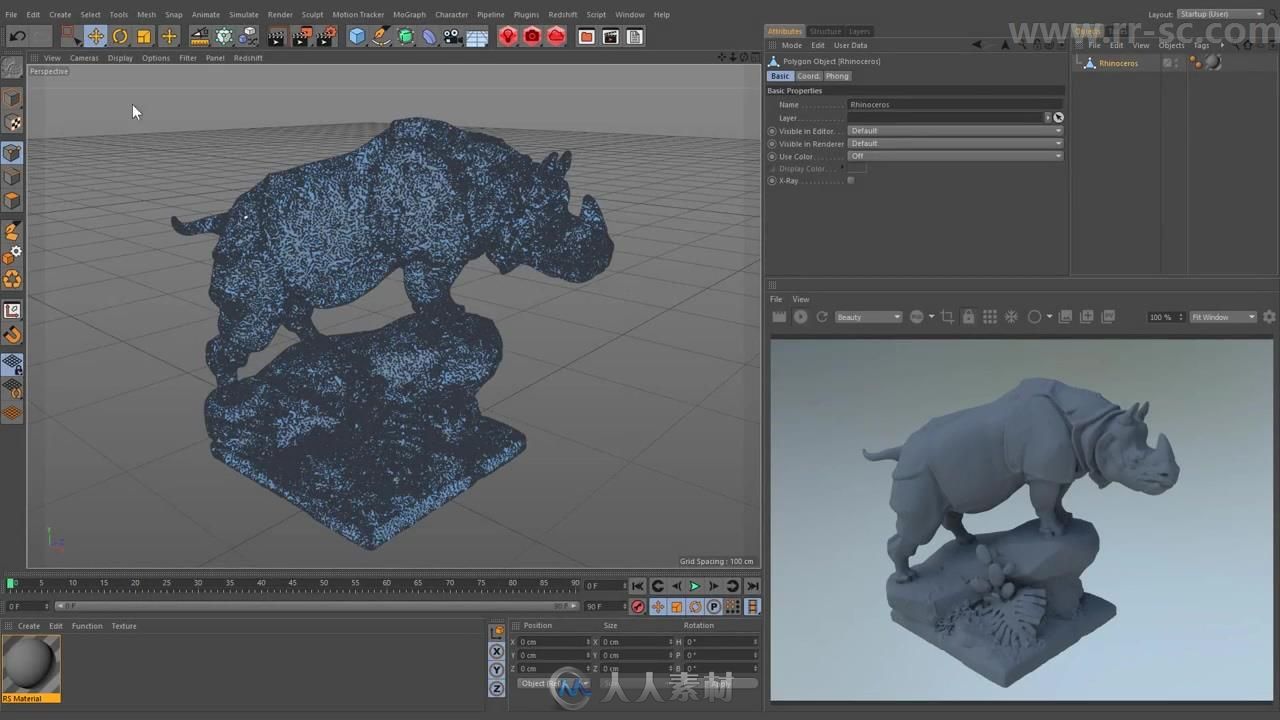This screenshot has width=1280, height=720.
Task: Play the animation forward
Action: [695, 586]
